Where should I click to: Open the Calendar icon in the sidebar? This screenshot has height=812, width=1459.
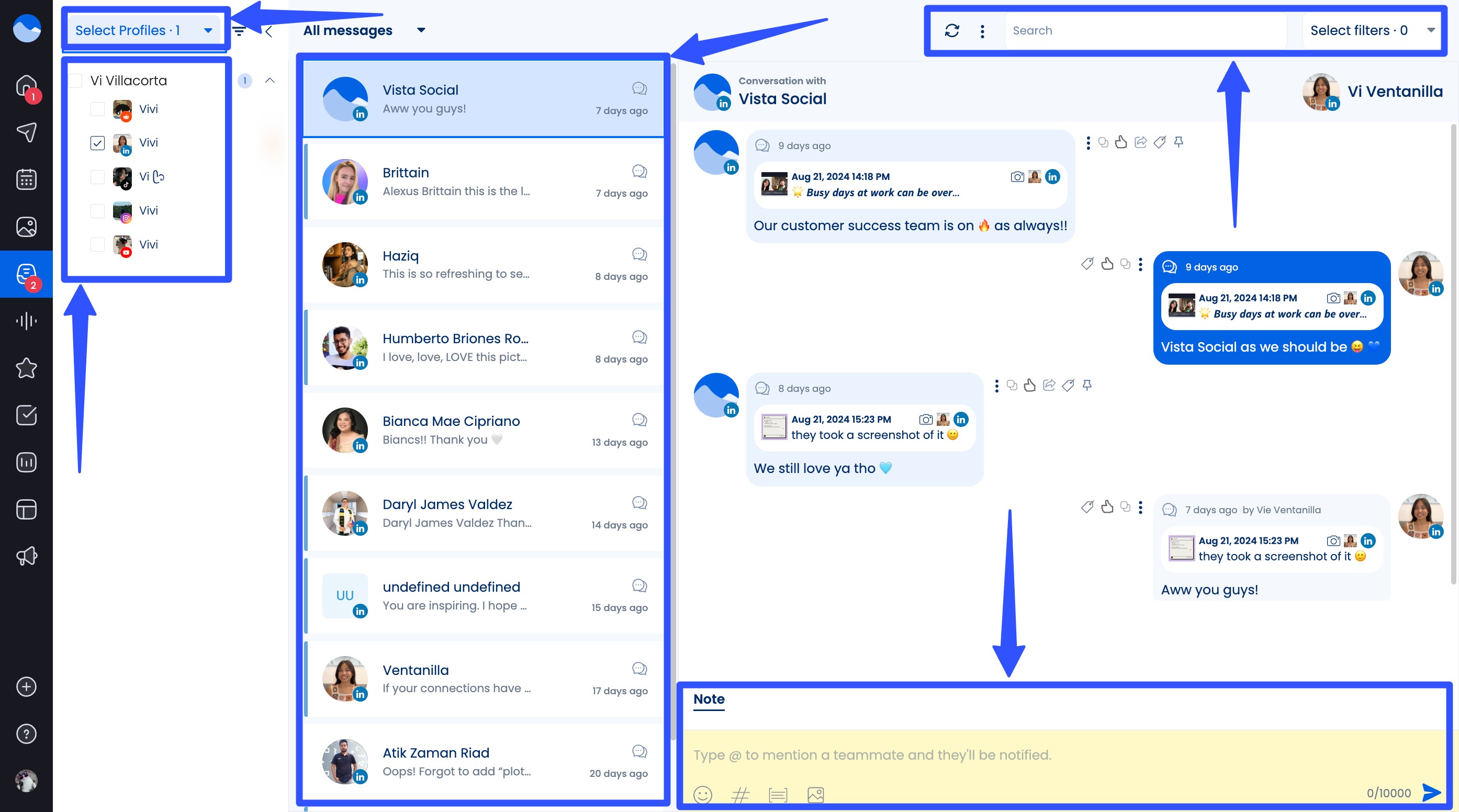26,179
